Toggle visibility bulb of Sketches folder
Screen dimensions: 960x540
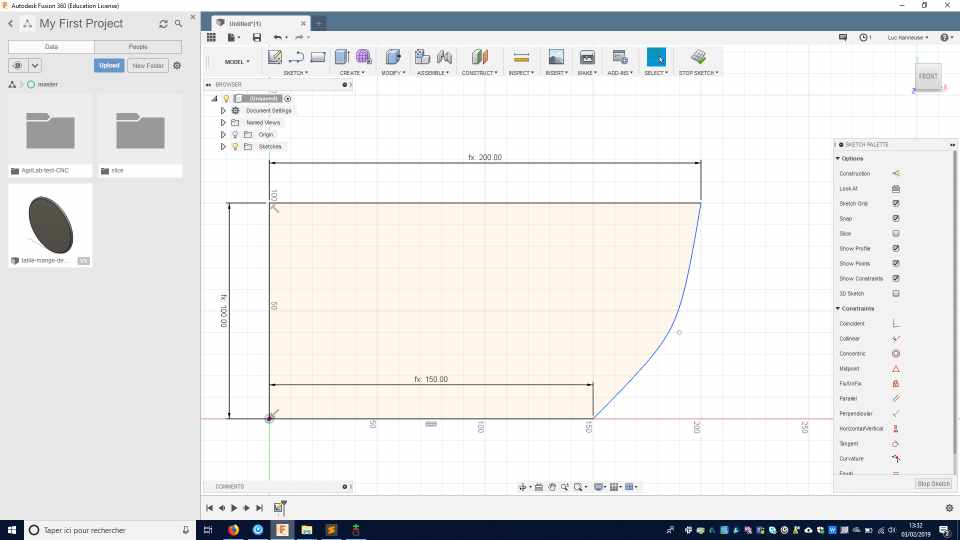coord(235,146)
